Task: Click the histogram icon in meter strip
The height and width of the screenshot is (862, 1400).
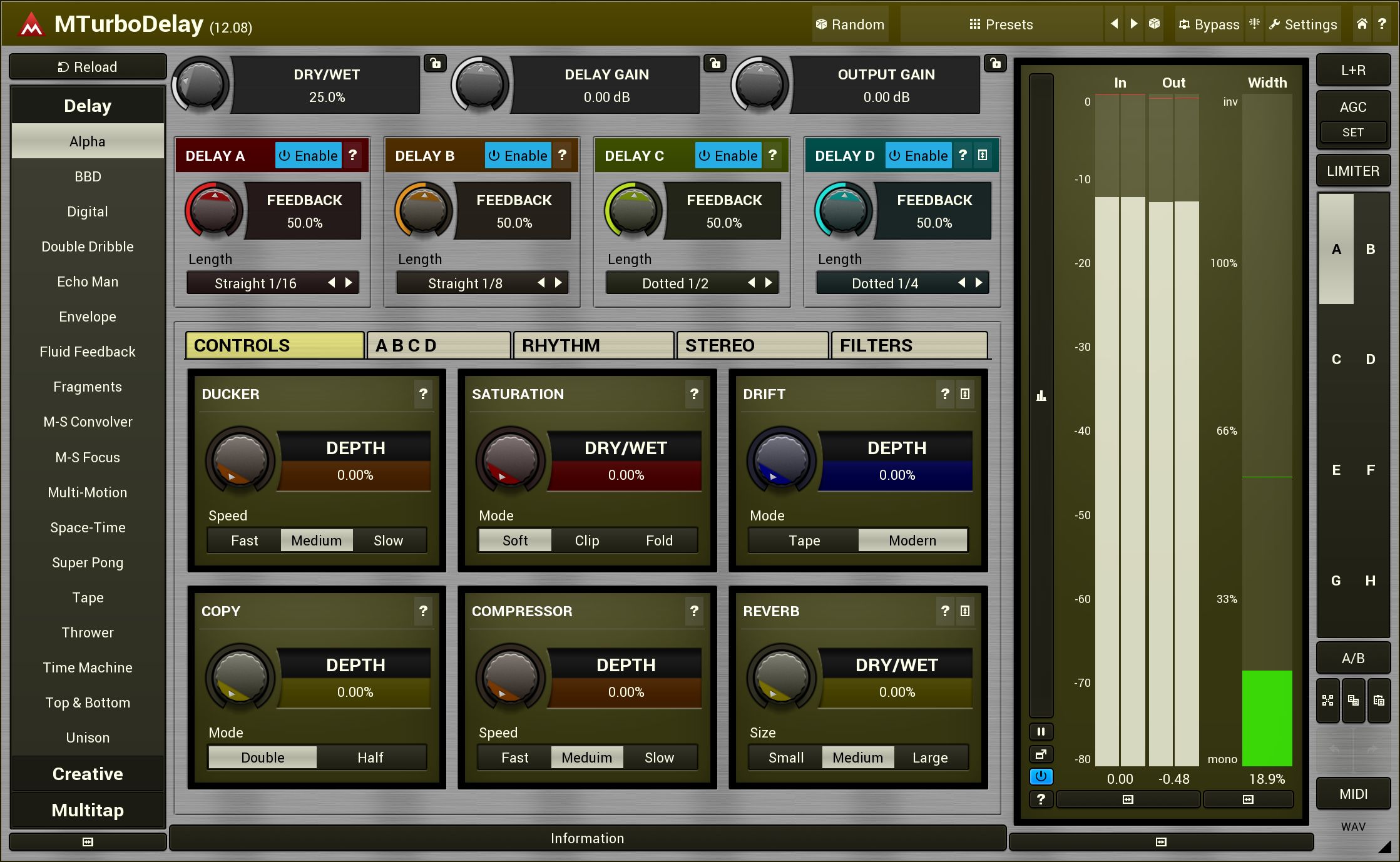Action: [x=1041, y=395]
